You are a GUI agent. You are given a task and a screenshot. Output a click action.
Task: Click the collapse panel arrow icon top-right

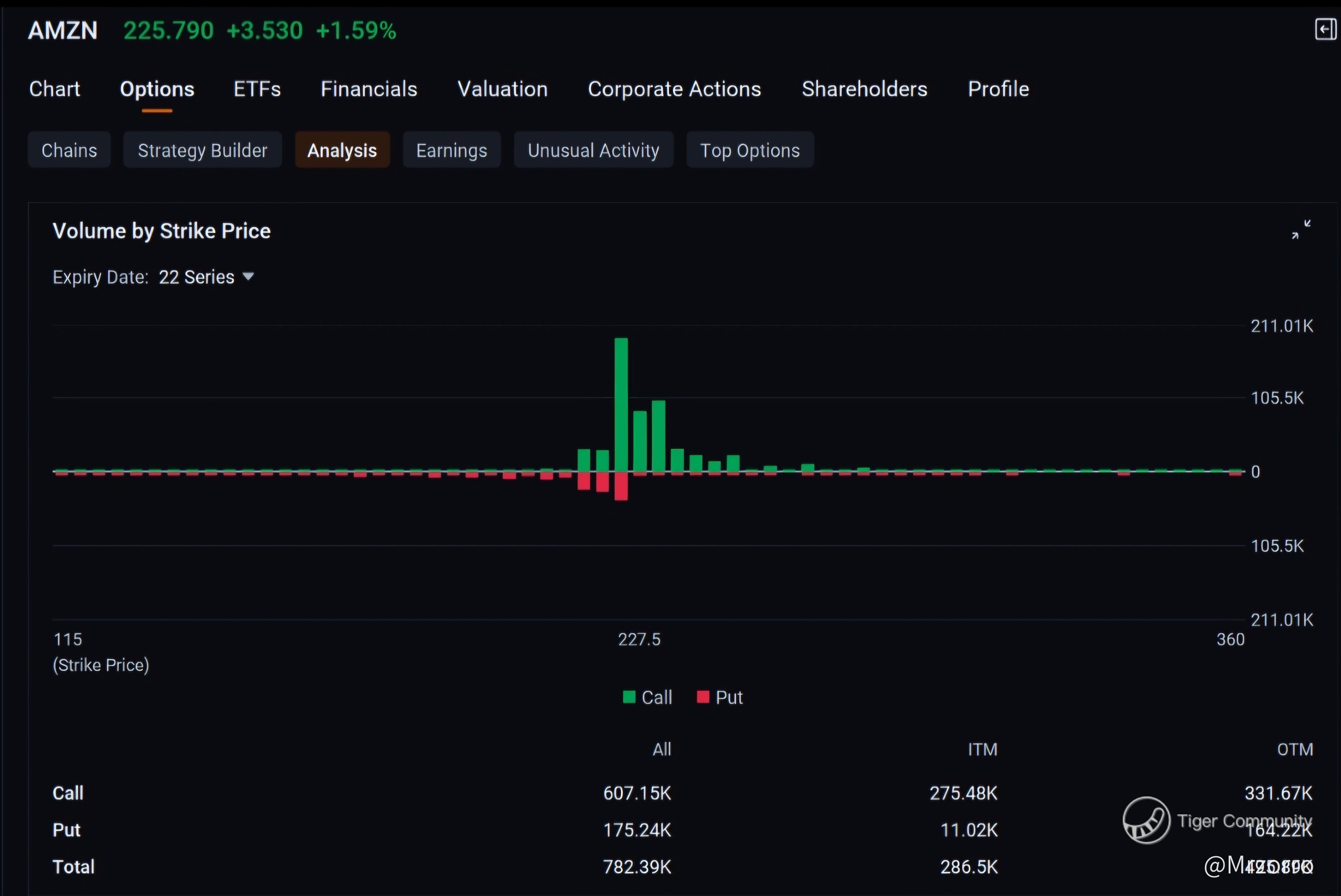[x=1325, y=29]
